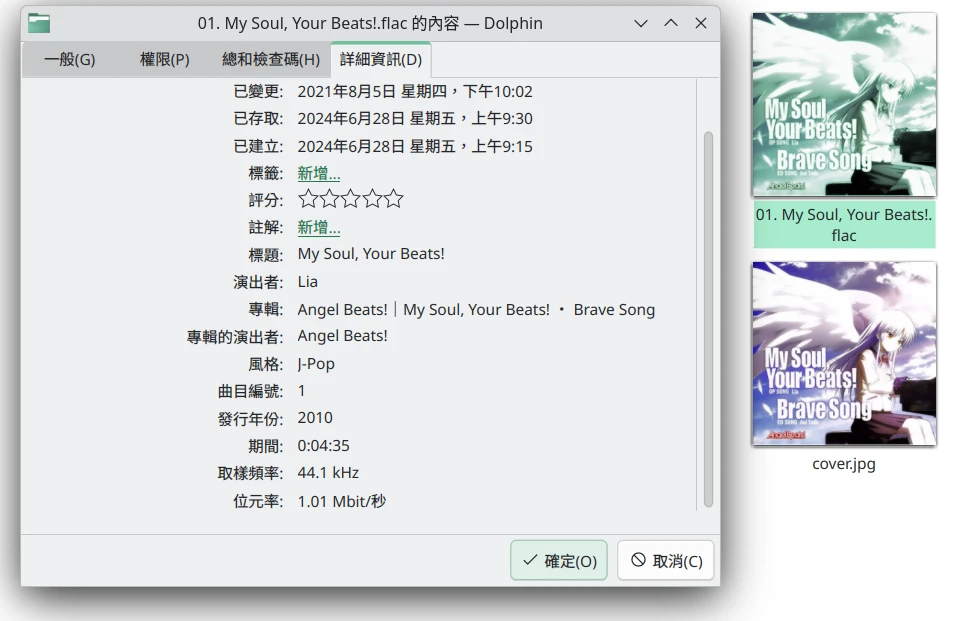Click the first rating star

308,199
